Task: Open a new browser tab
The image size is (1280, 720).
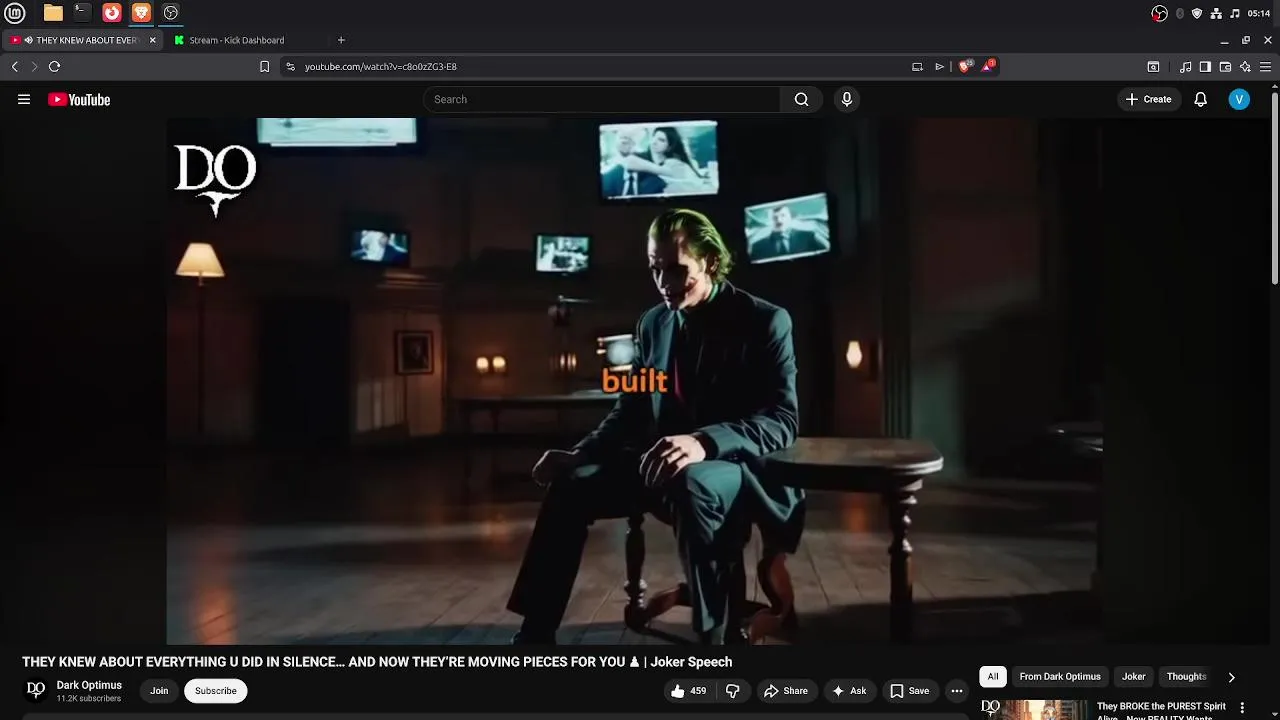Action: pyautogui.click(x=341, y=40)
